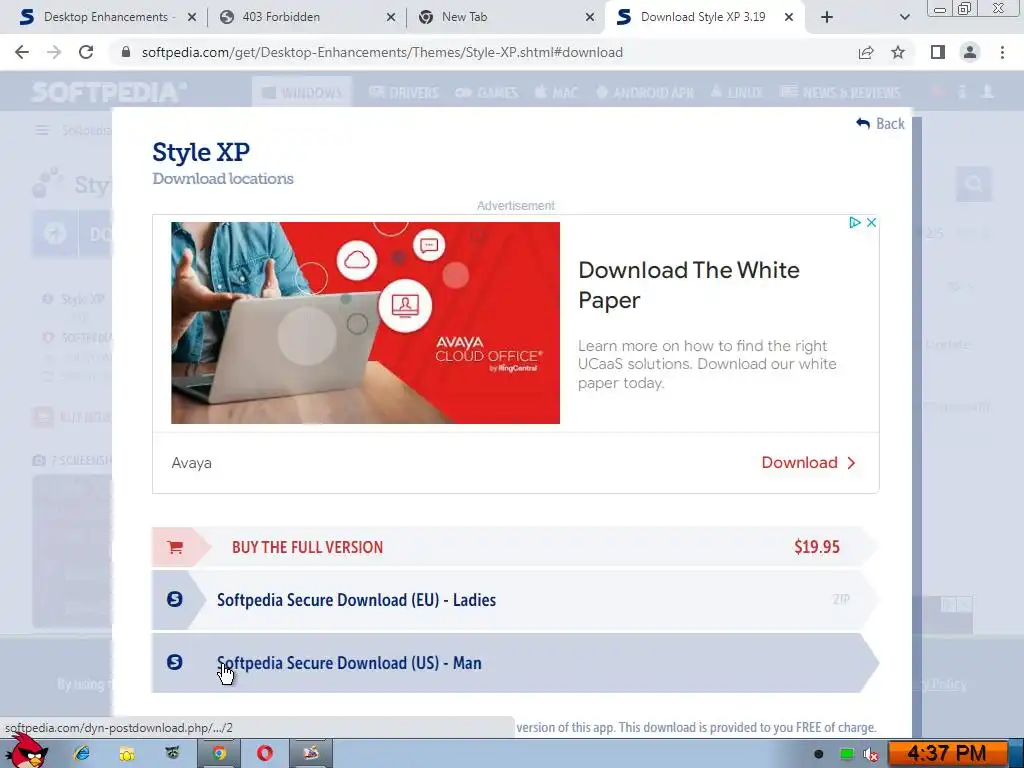Open the Chrome taskbar icon
1024x768 pixels.
[219, 754]
